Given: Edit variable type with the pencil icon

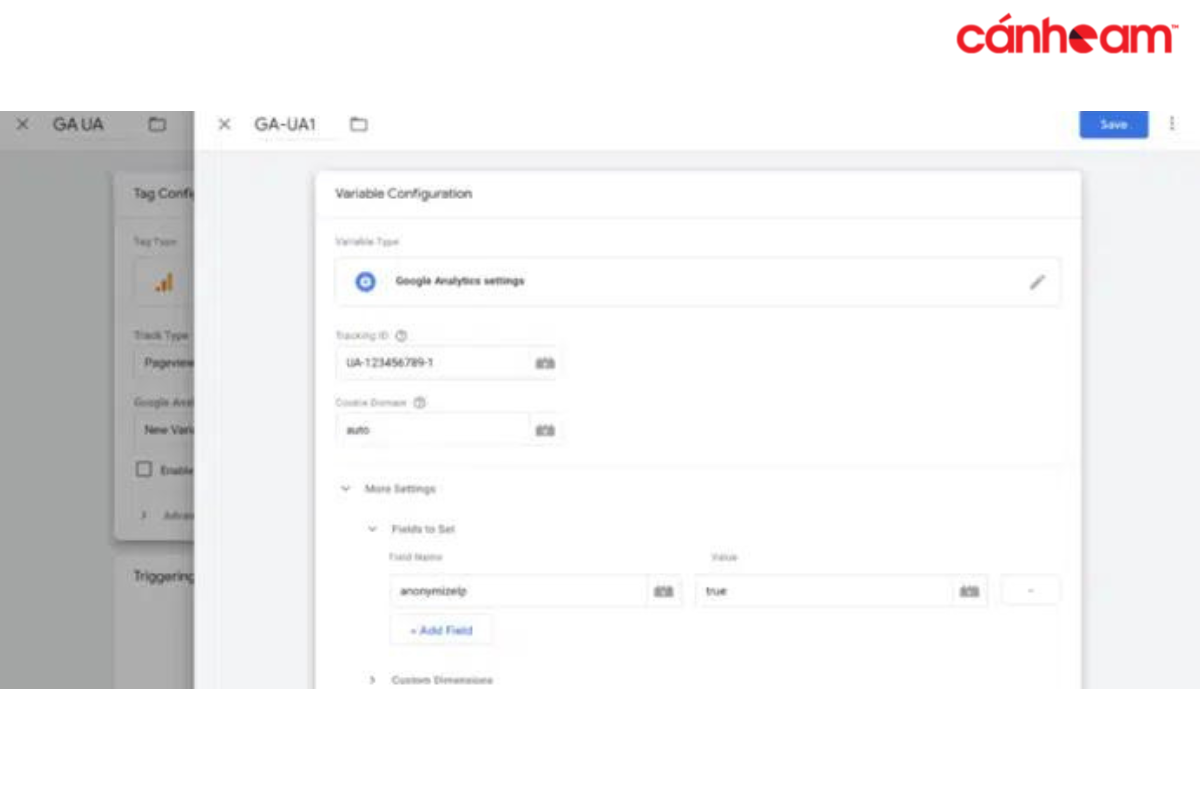Looking at the screenshot, I should (x=1037, y=282).
